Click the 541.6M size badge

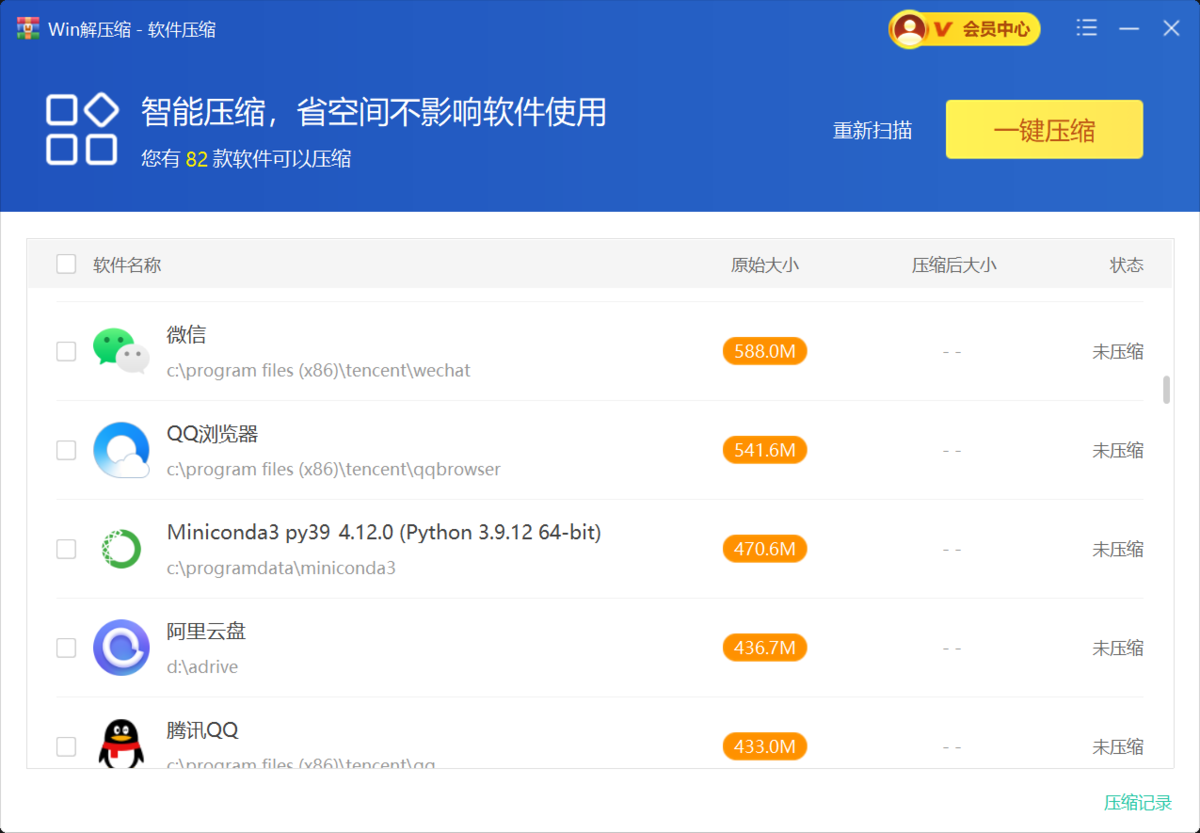(x=765, y=450)
